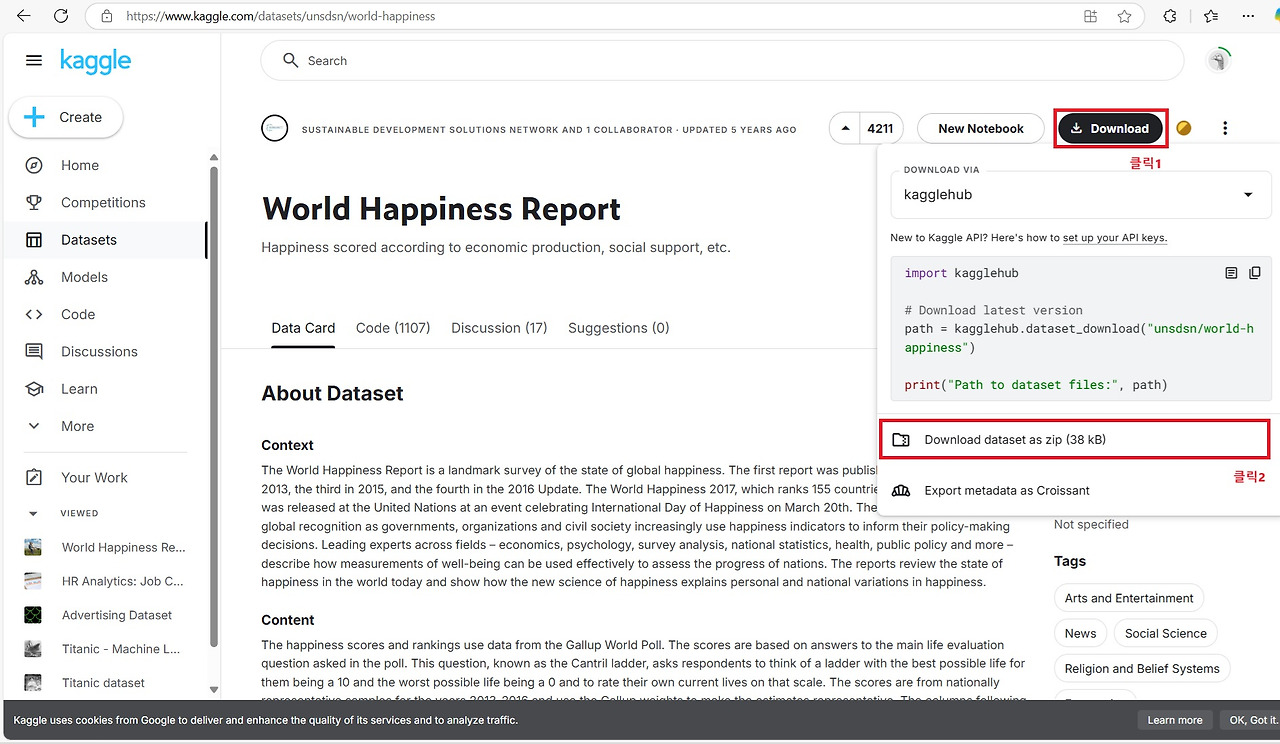The height and width of the screenshot is (744, 1280).
Task: Click the browser back arrow
Action: tap(24, 16)
